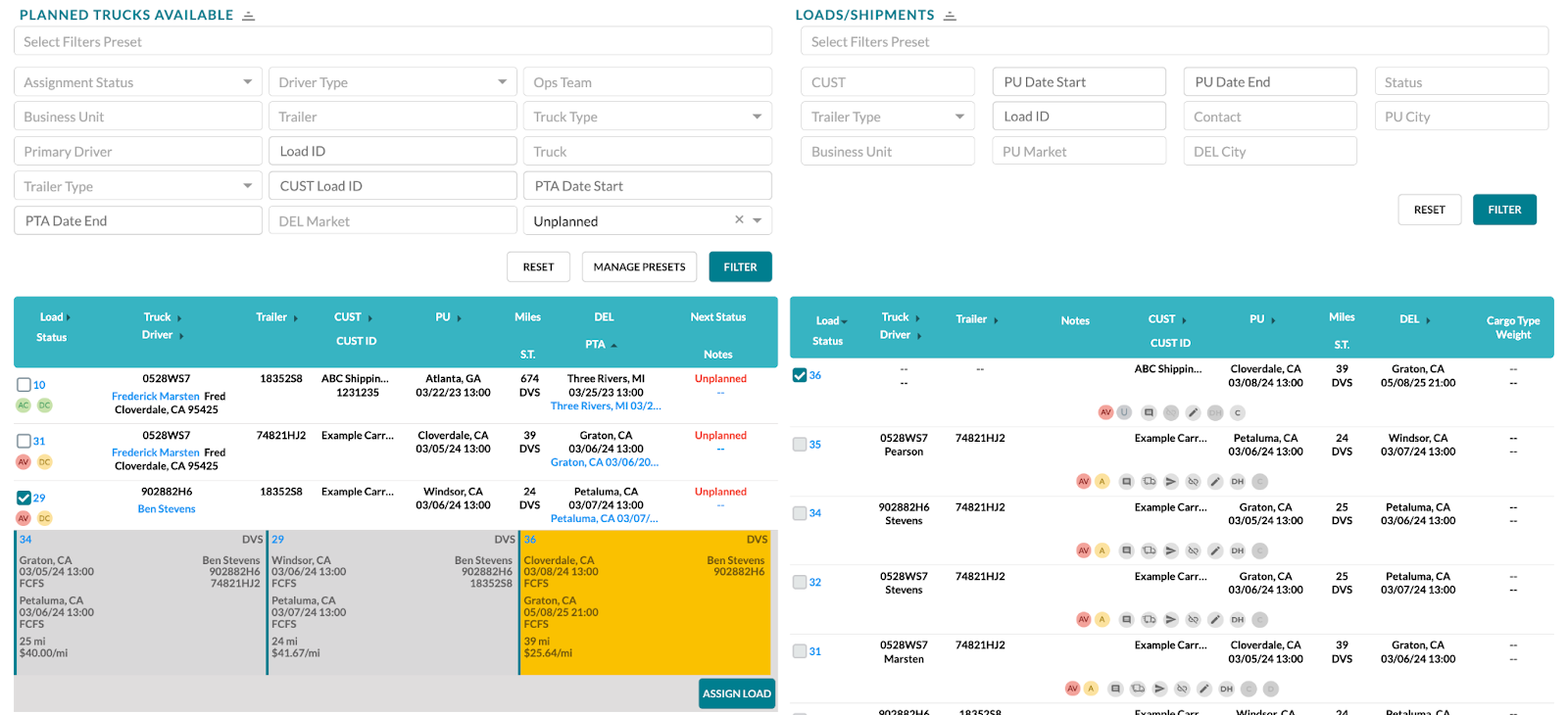Sort trucks table by Trailer column
This screenshot has width=1568, height=715.
tap(277, 317)
